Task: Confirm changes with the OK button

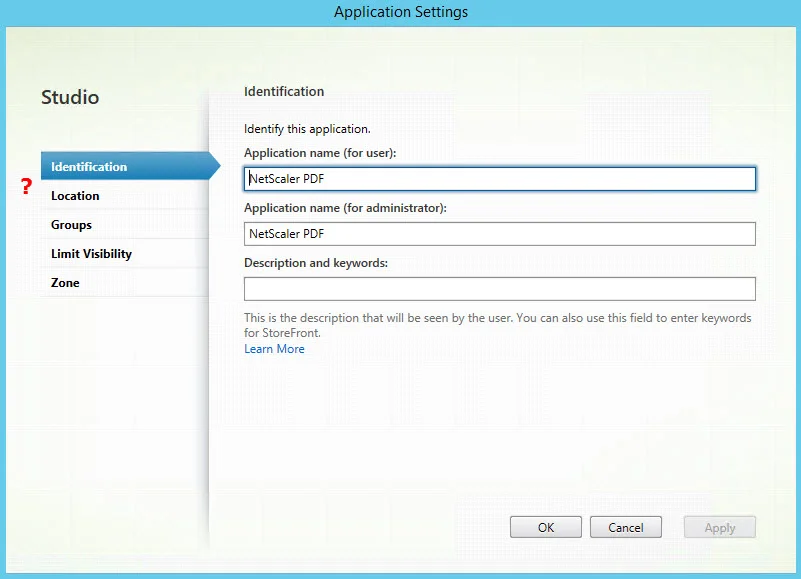Action: pyautogui.click(x=546, y=527)
